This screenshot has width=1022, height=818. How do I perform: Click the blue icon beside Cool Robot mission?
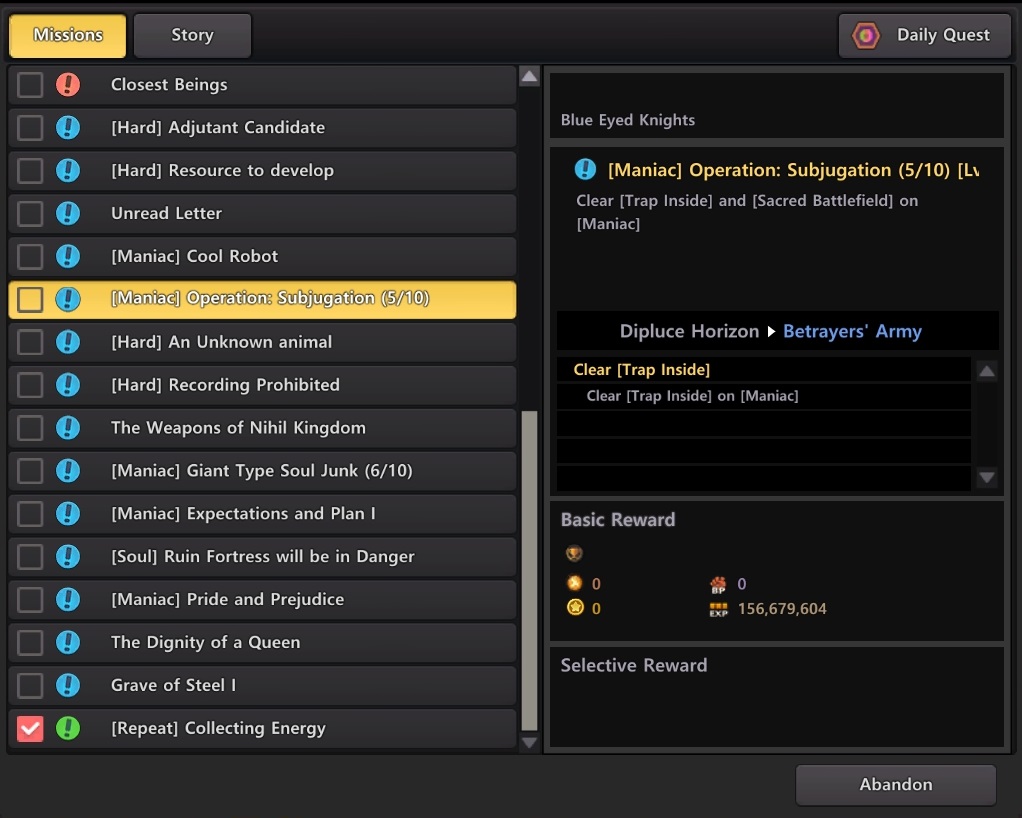click(68, 257)
